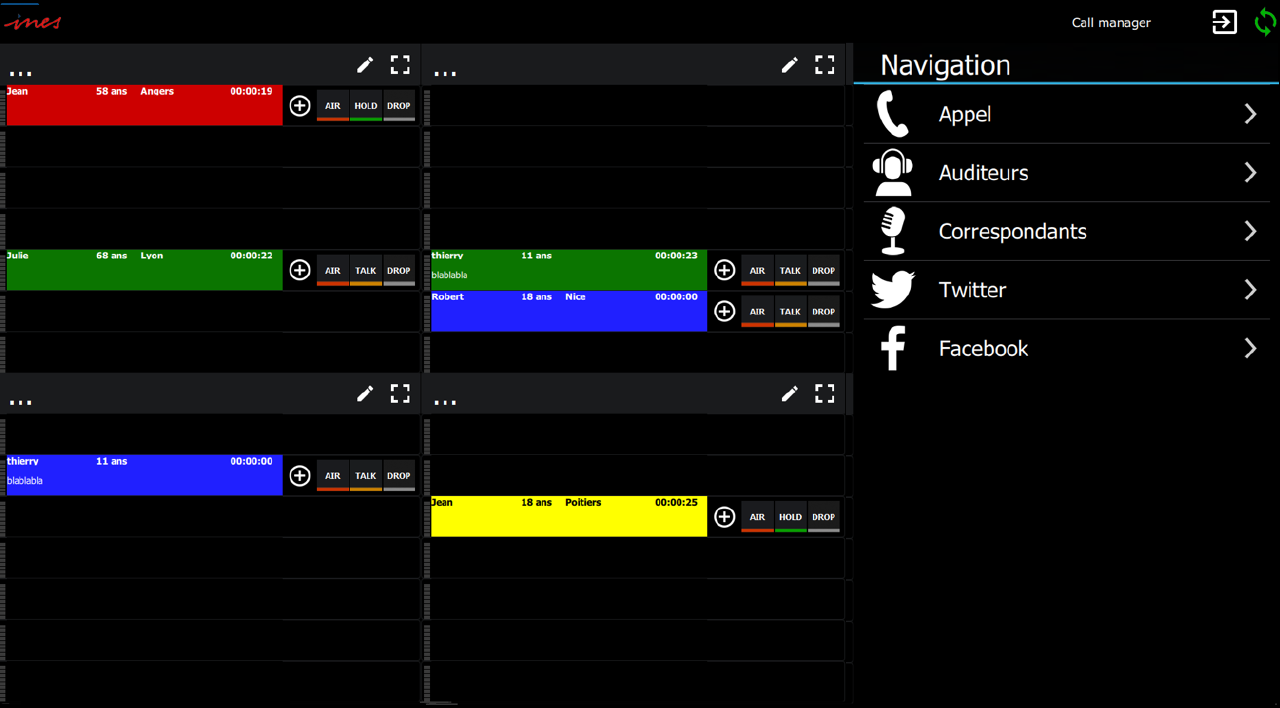Click the phone icon beside Appel
1280x708 pixels.
tap(892, 114)
